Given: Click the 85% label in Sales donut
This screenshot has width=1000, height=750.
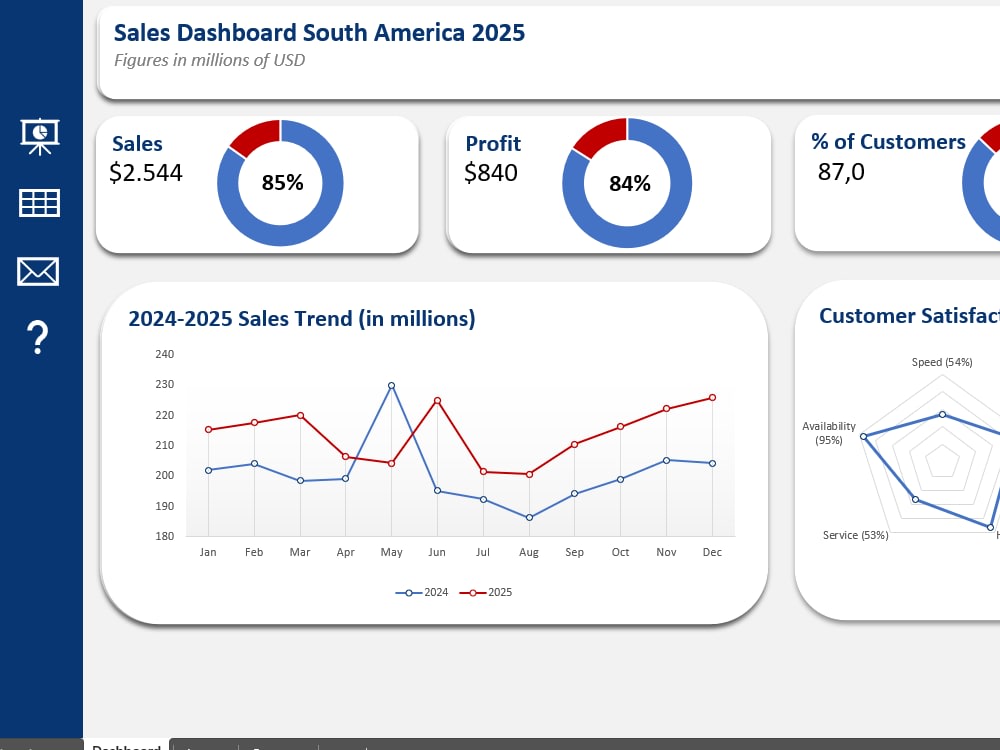Looking at the screenshot, I should (283, 183).
